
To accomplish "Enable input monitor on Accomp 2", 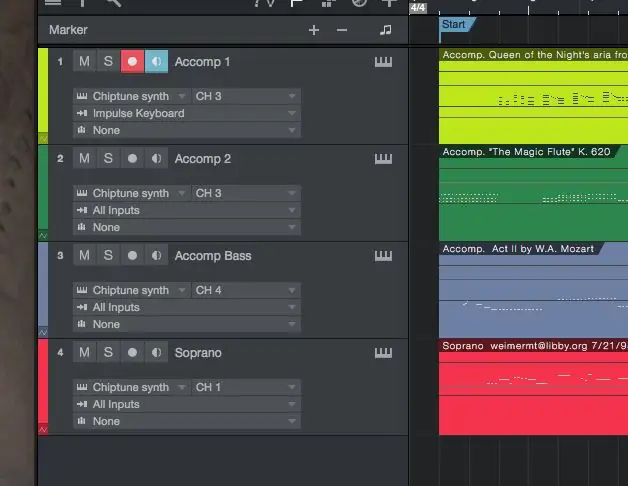I will point(157,158).
